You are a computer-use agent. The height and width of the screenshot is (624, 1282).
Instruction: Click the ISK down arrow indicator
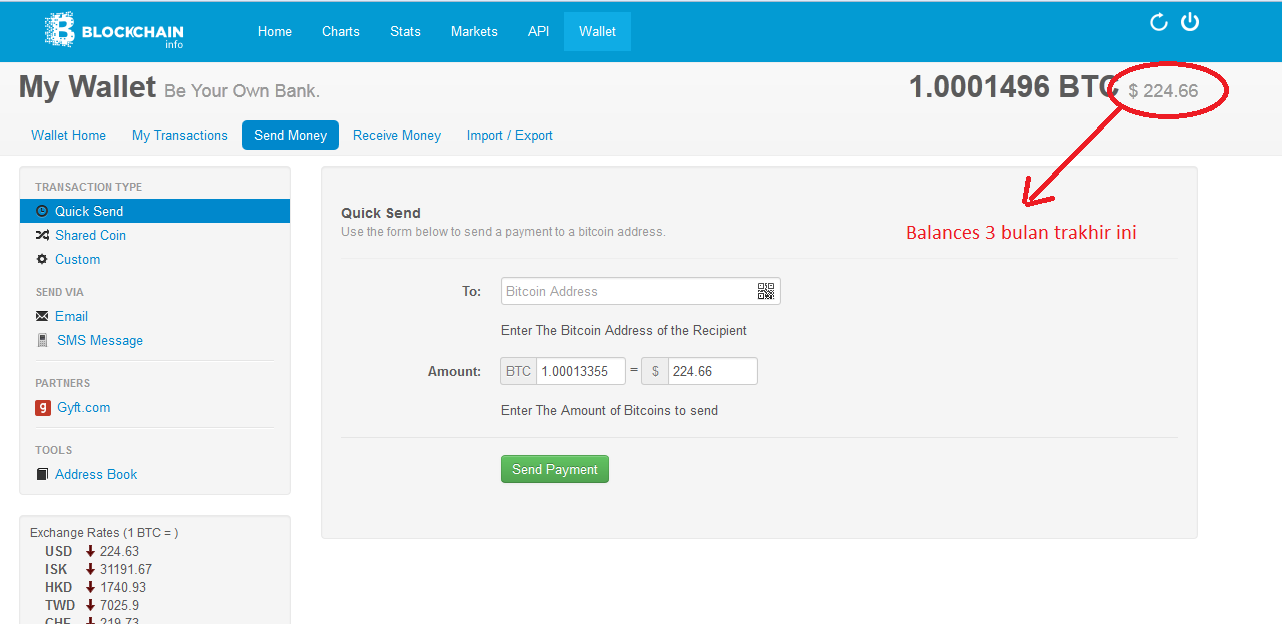(x=90, y=569)
